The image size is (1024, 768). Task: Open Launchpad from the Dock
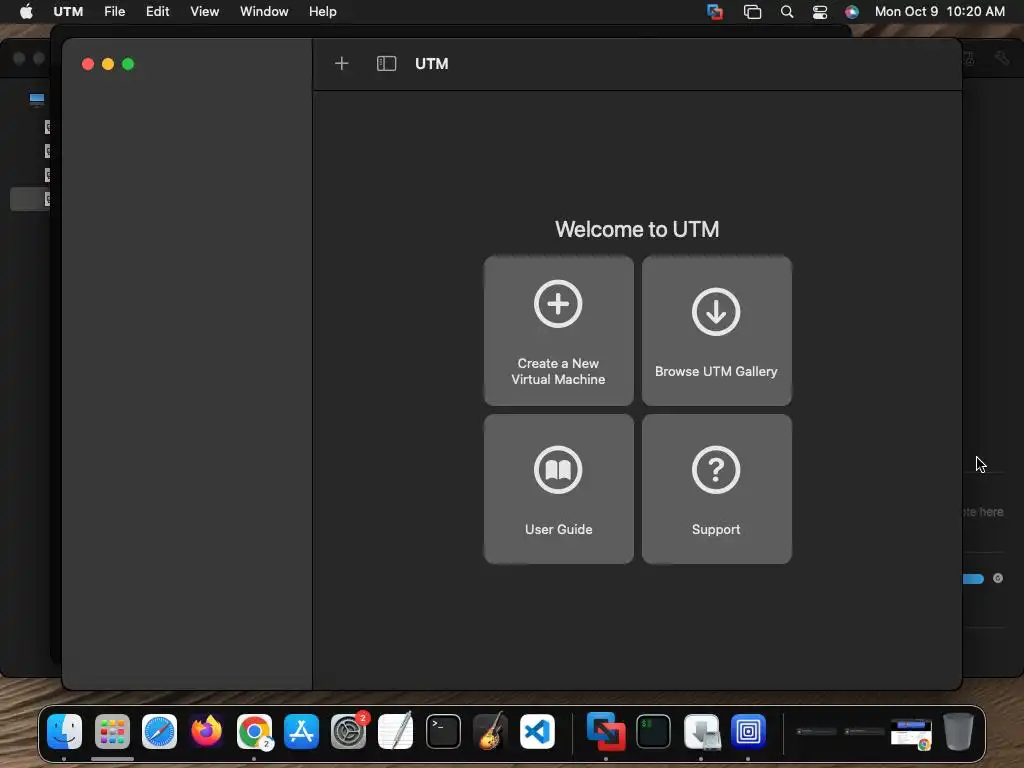pos(112,731)
